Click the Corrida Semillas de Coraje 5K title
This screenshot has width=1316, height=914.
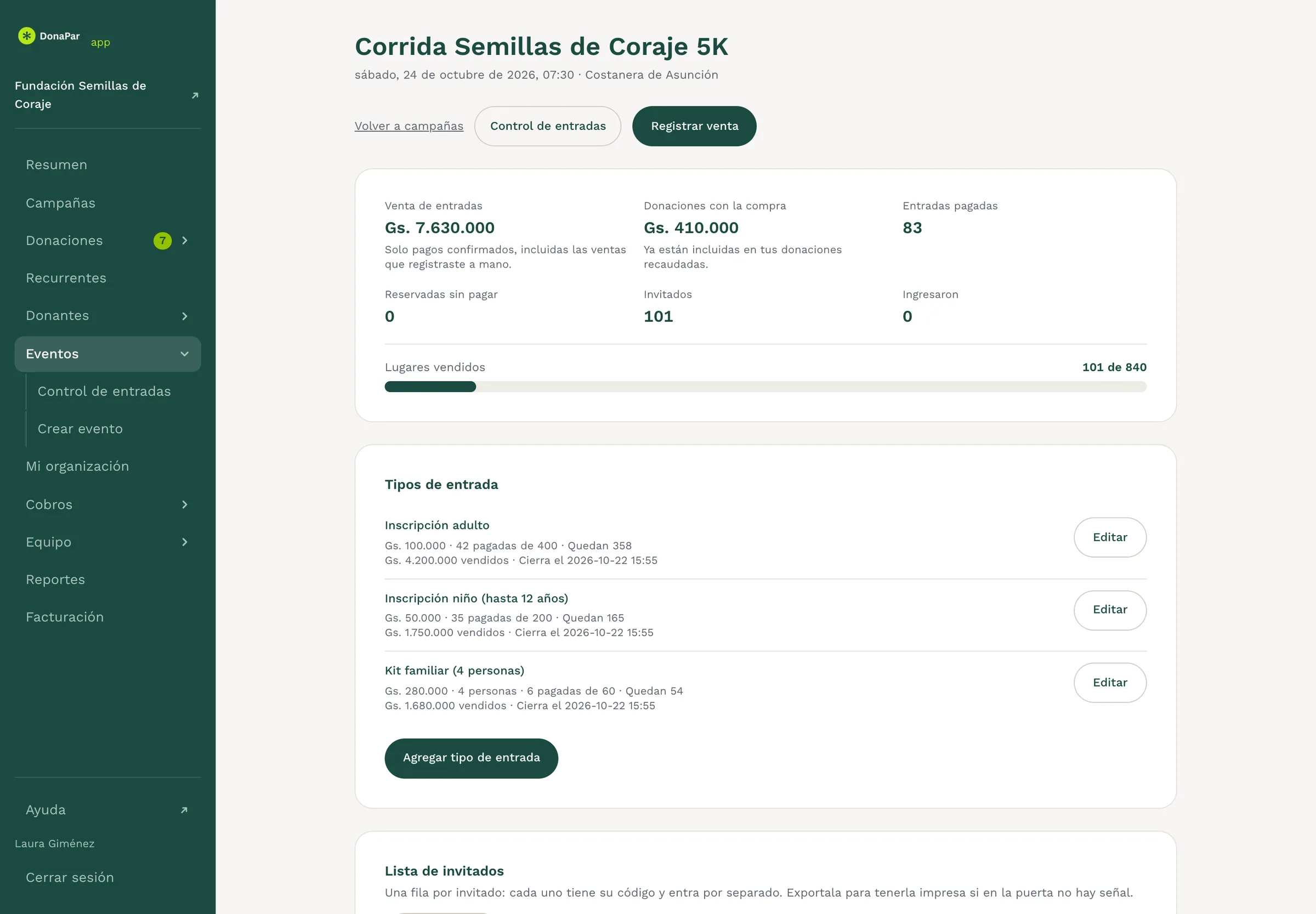point(541,47)
